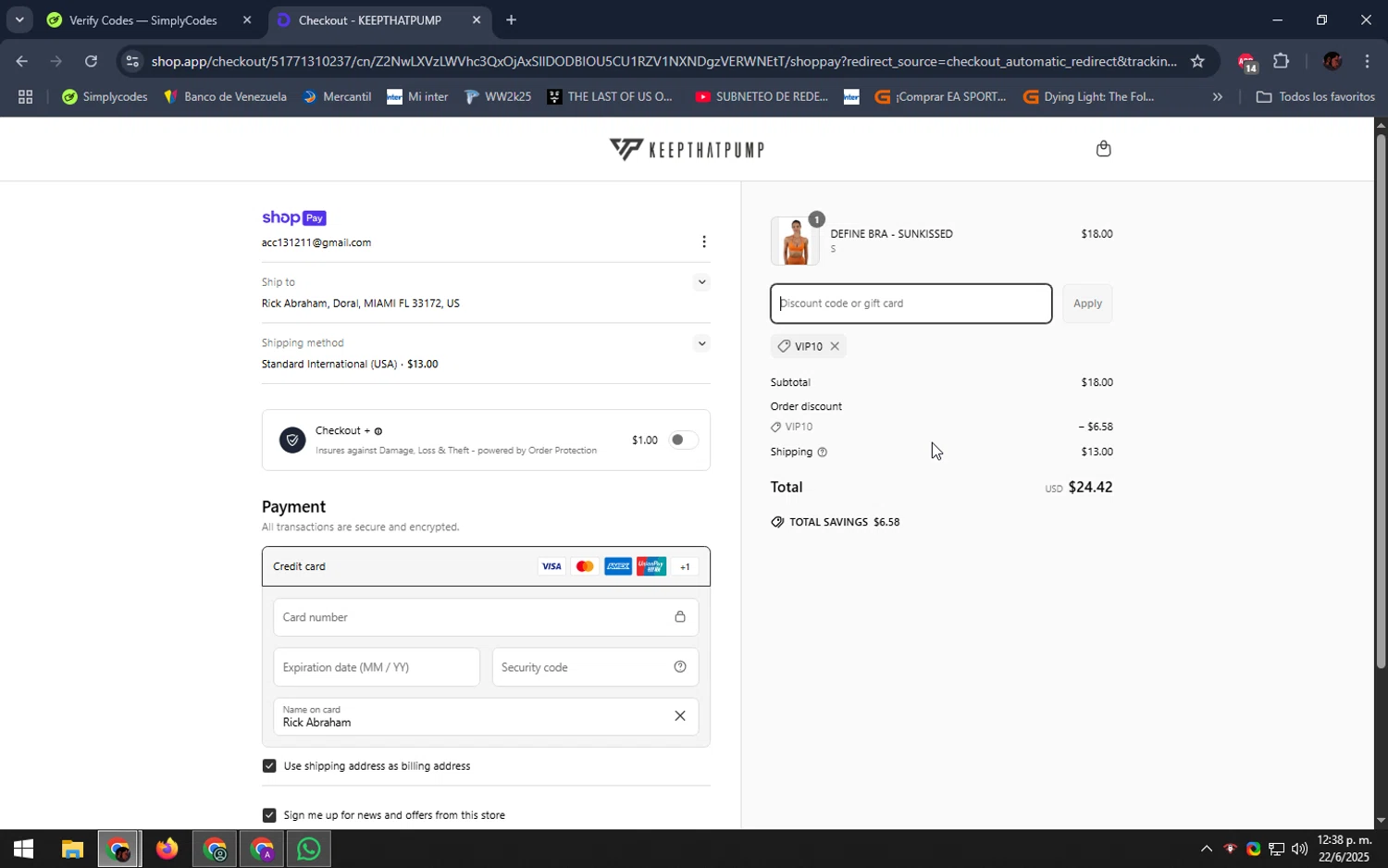The height and width of the screenshot is (868, 1388).
Task: Show more bookmarks with the double chevron
Action: click(x=1217, y=96)
